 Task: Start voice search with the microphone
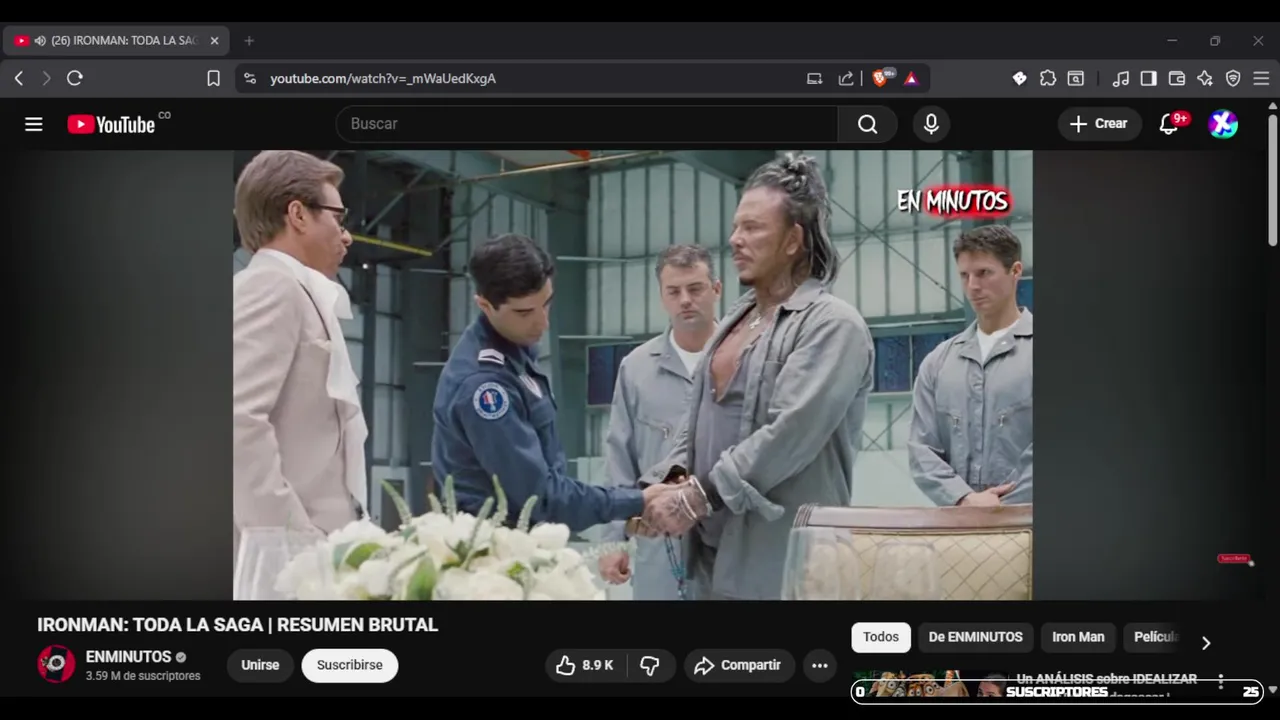(931, 124)
